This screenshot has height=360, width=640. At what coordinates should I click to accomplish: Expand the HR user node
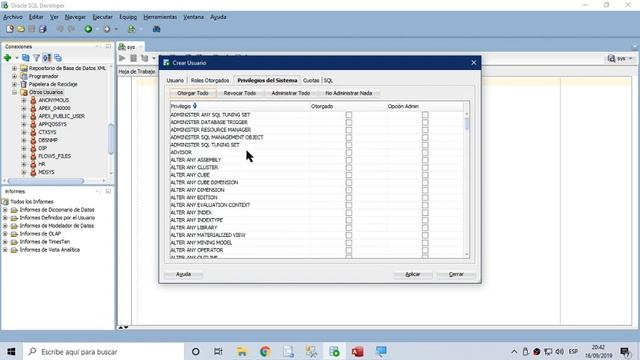pyautogui.click(x=24, y=164)
